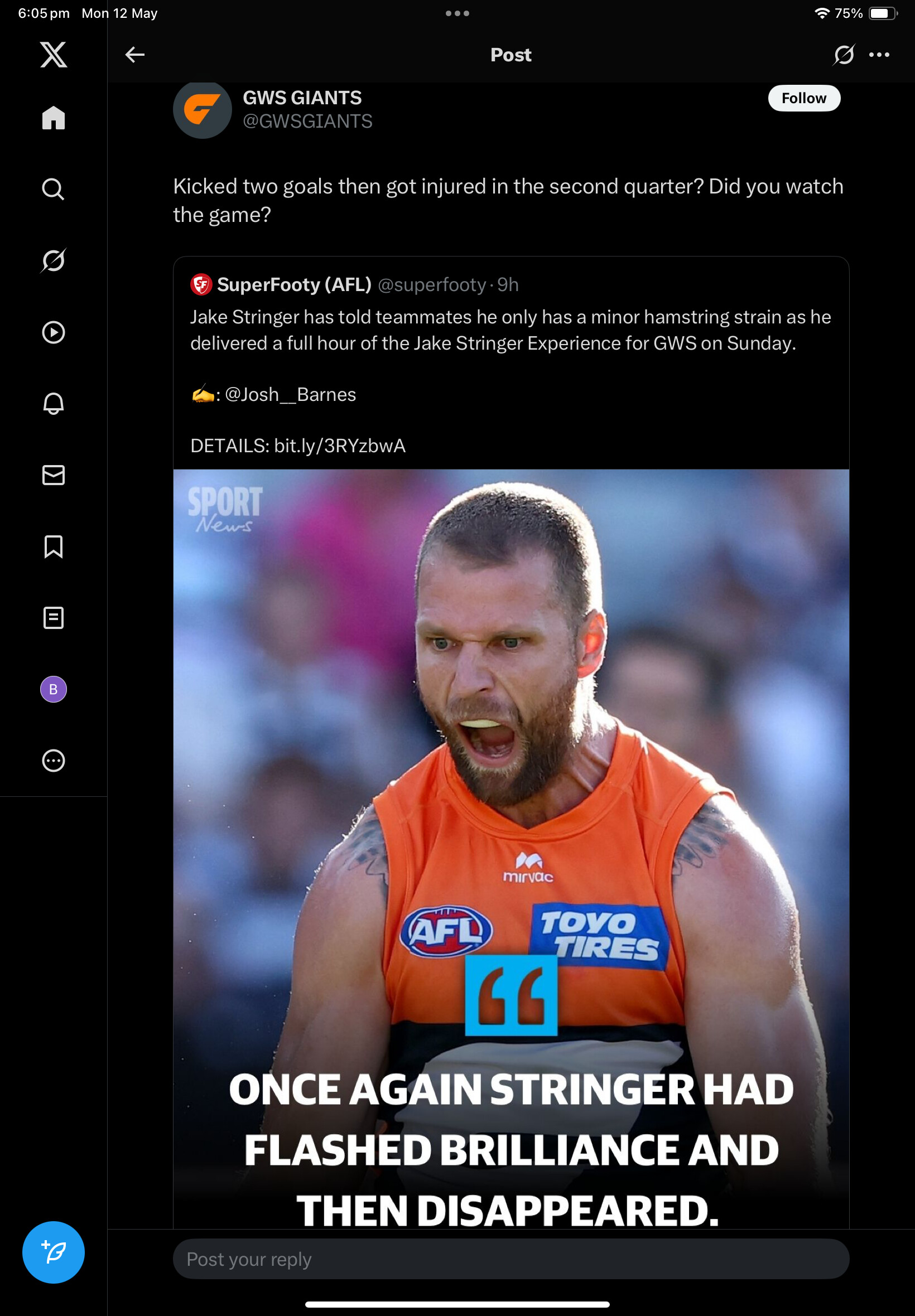Viewport: 915px width, 1316px height.
Task: Go to the Home feed
Action: (x=54, y=118)
